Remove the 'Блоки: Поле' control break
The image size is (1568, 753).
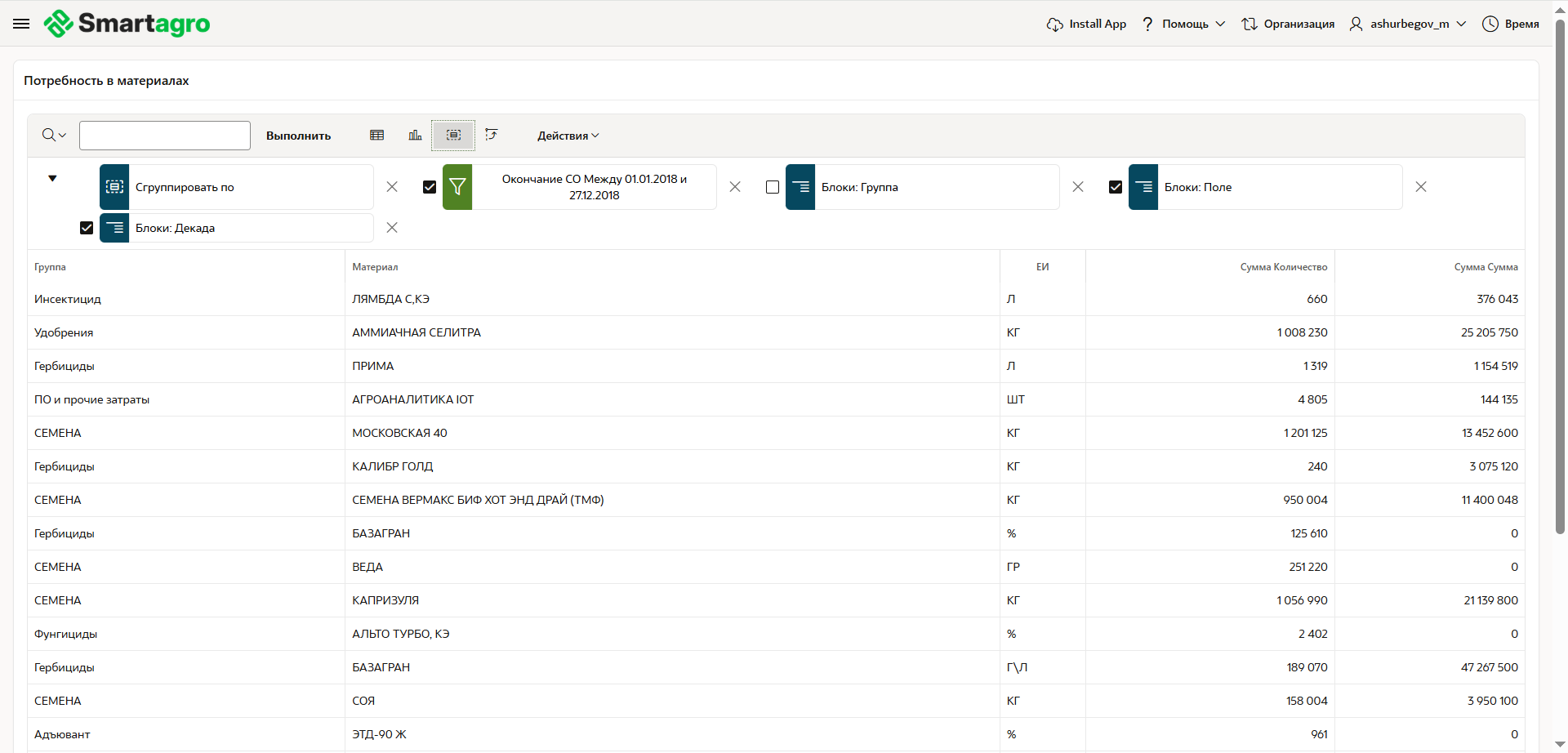tap(1421, 187)
